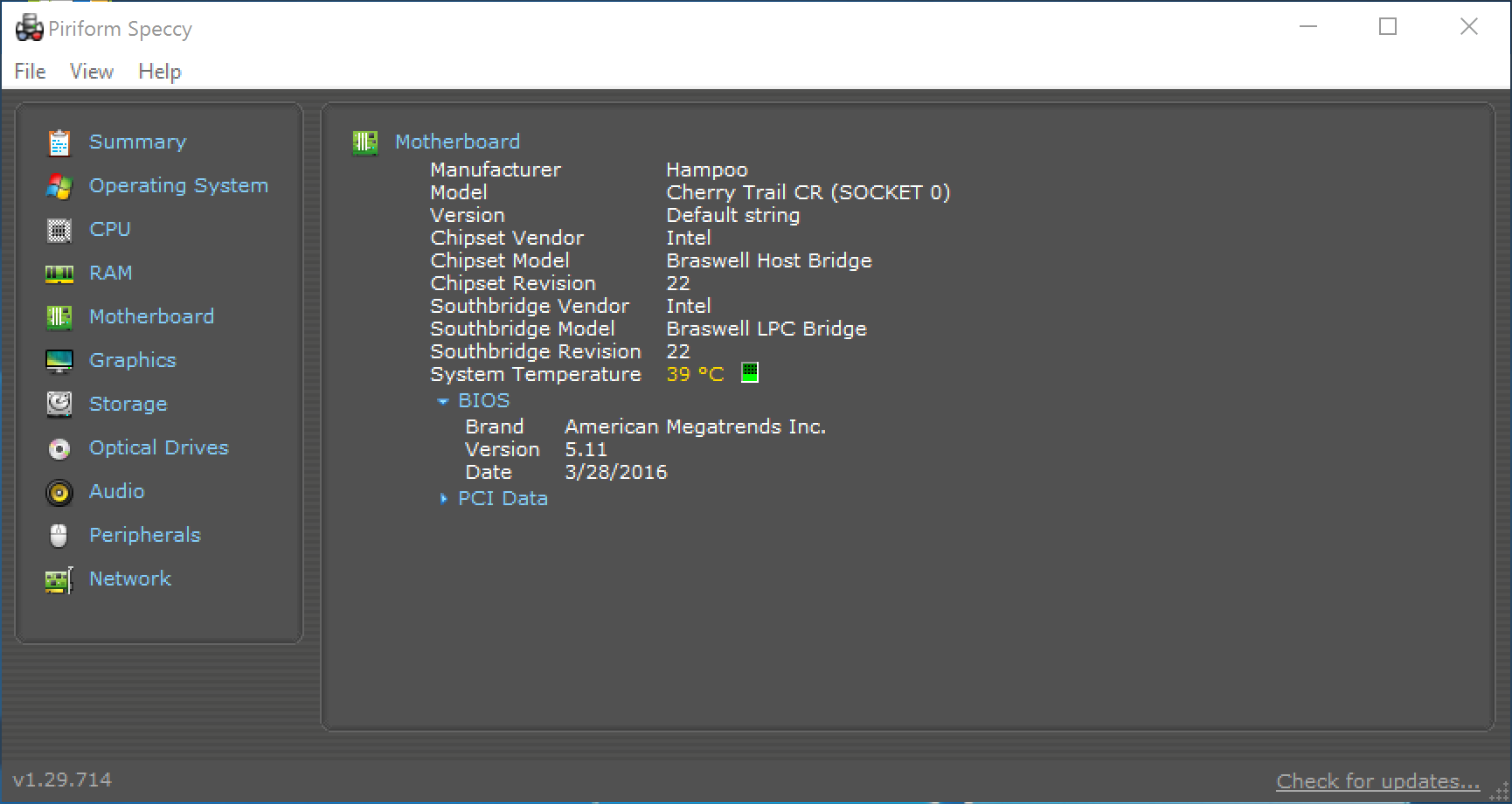Screen dimensions: 1512x804
Task: Maximize the Speccy window
Action: pos(1388,27)
